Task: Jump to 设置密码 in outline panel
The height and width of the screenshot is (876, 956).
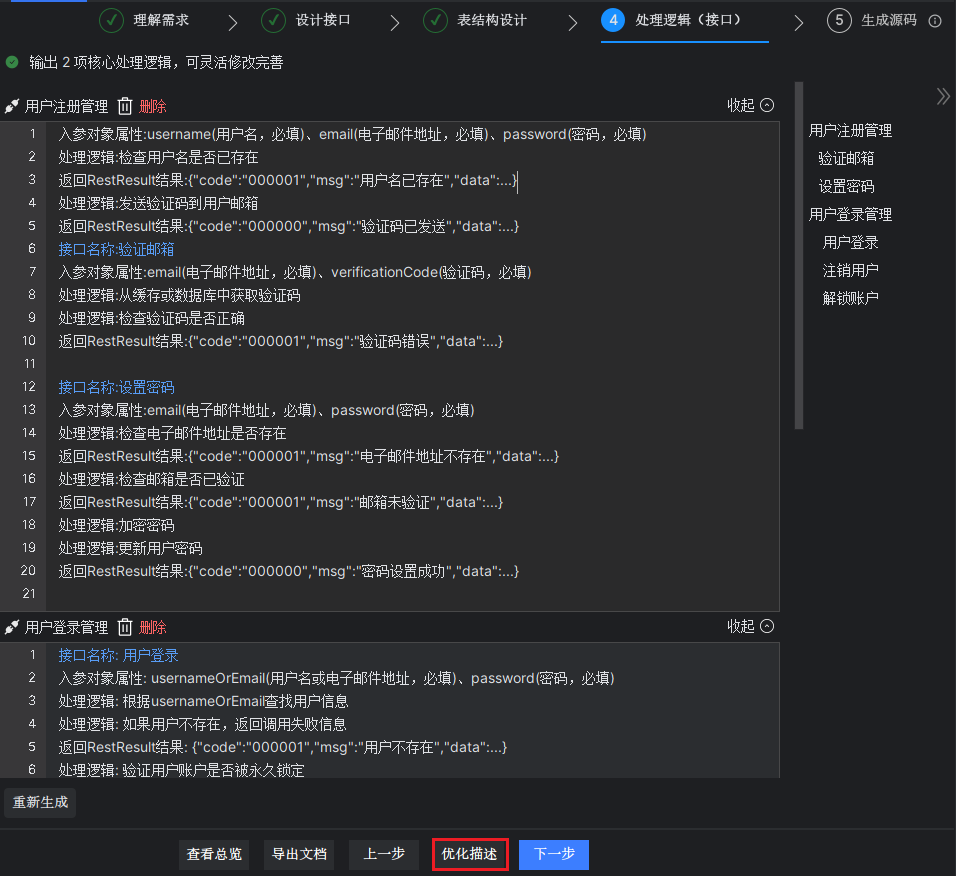Action: (846, 187)
